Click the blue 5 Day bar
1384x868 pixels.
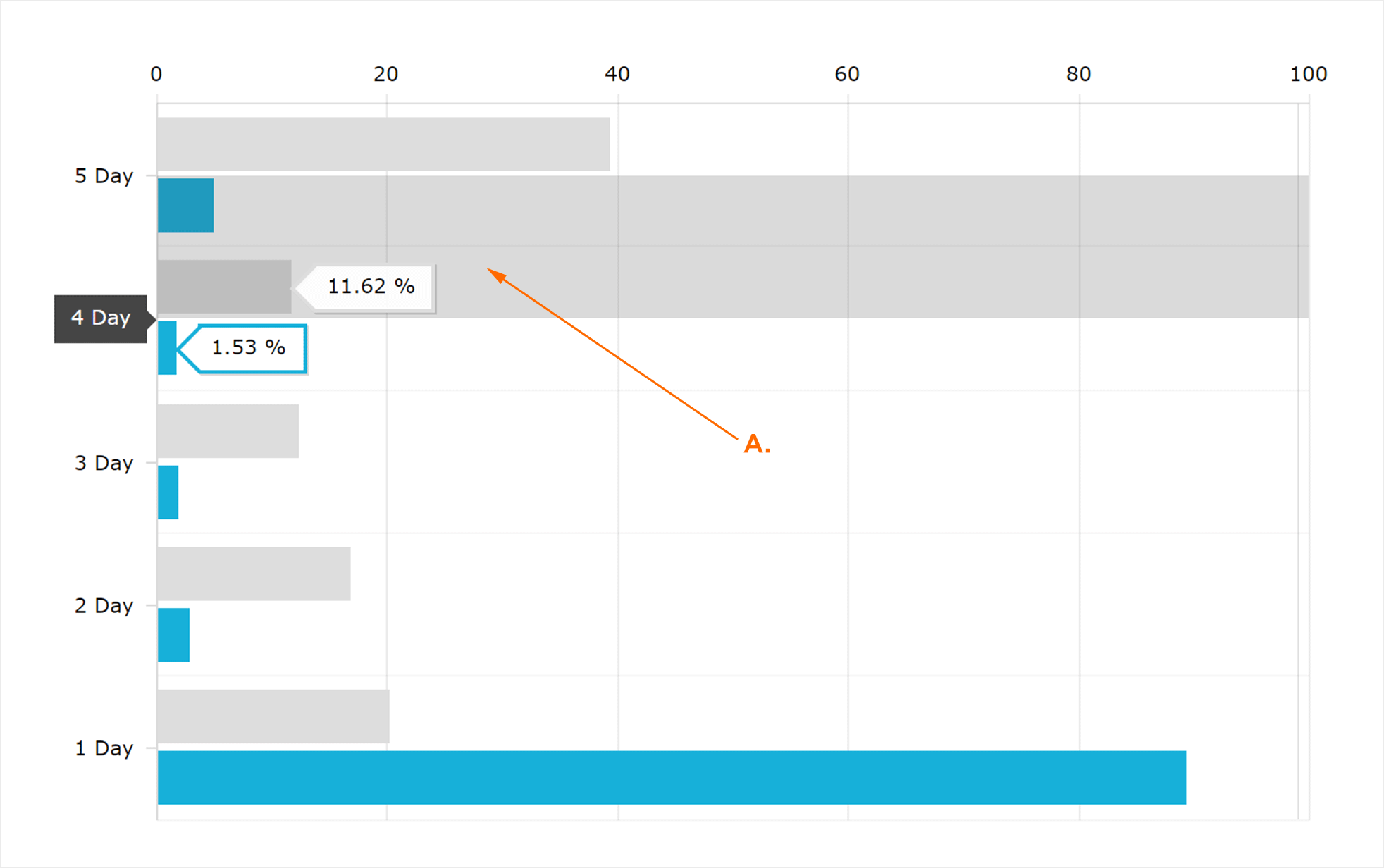pos(185,205)
